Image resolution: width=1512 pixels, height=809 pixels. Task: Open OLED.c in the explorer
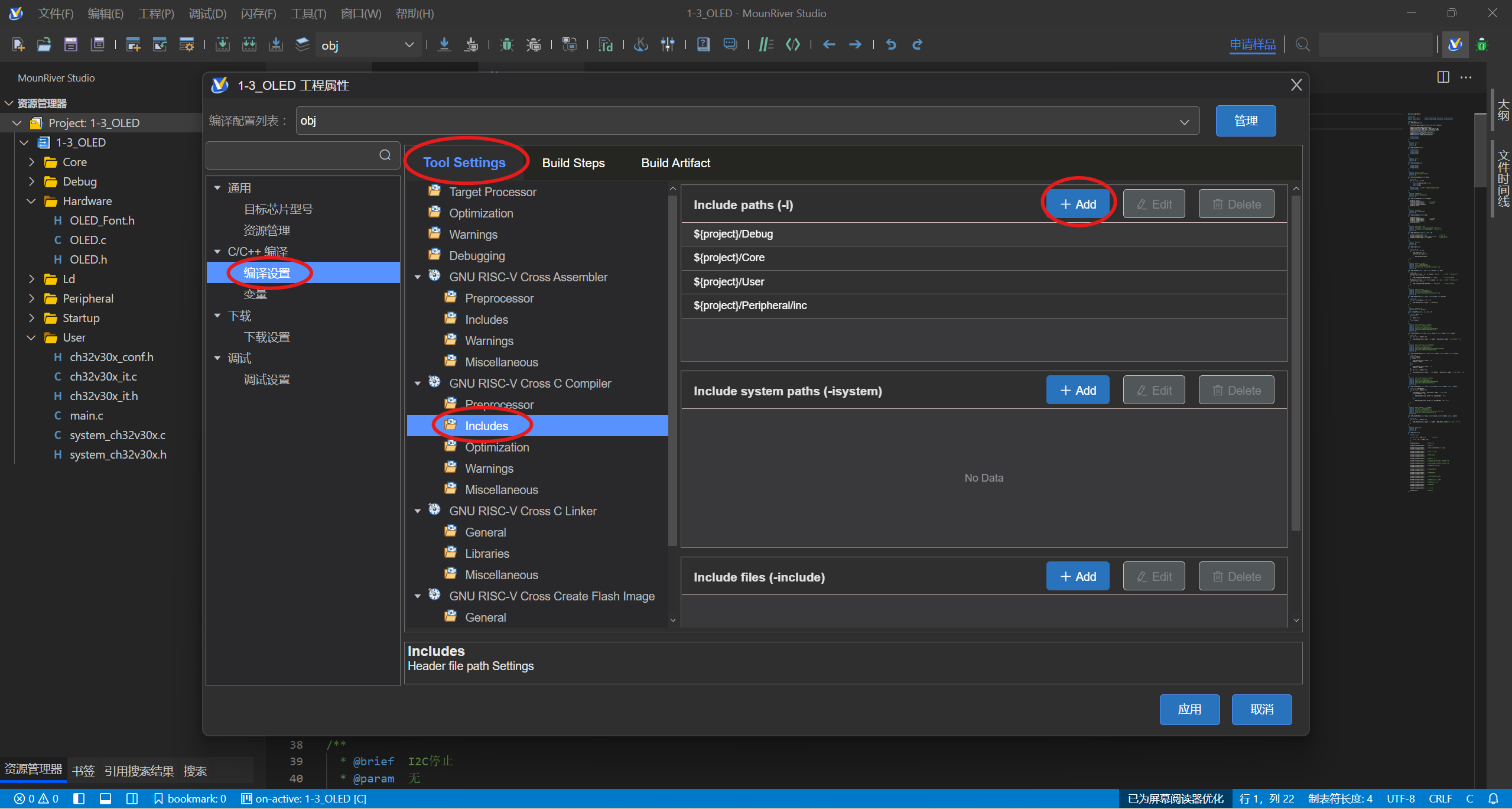tap(87, 240)
